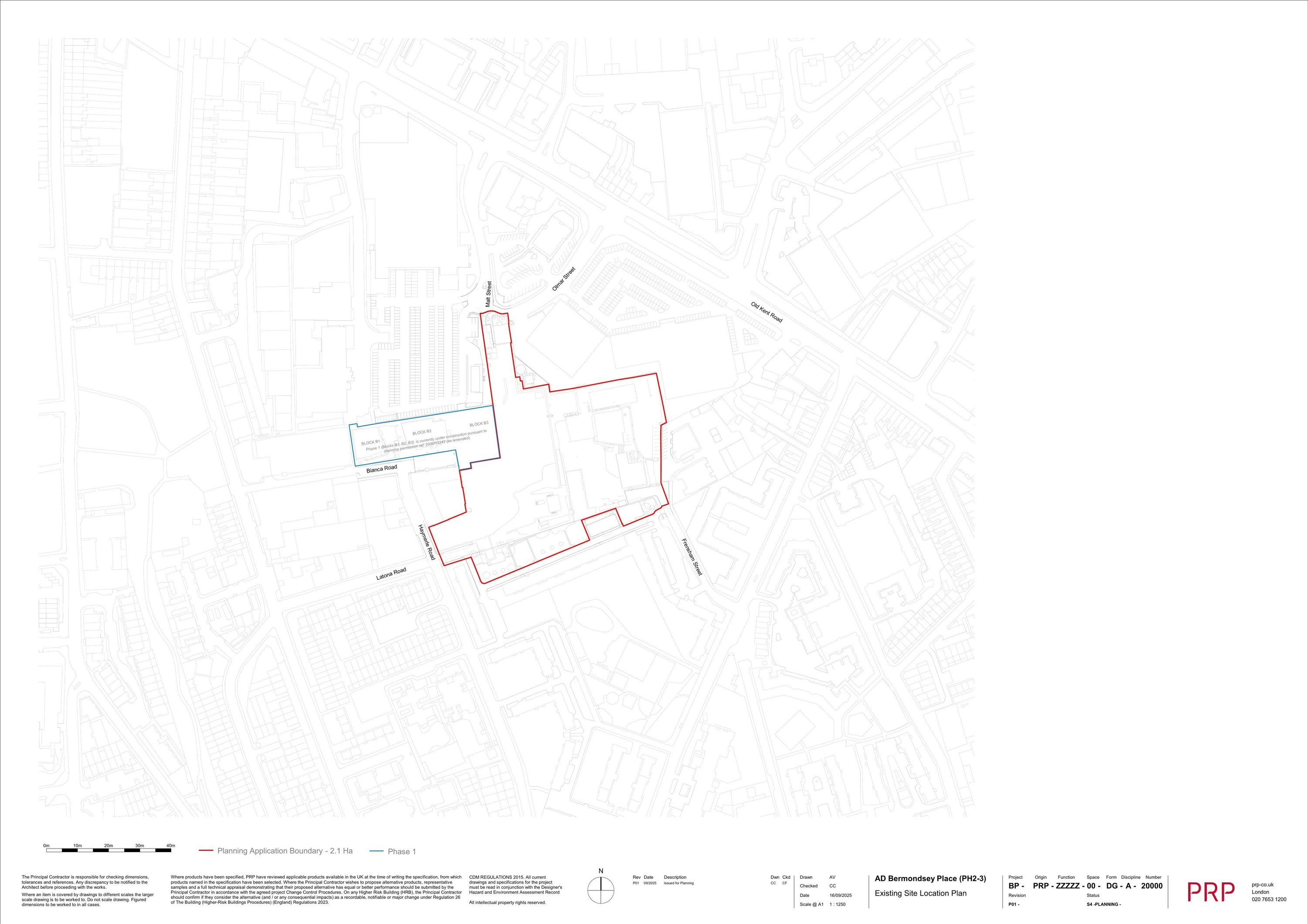
Task: Click the Frensham Street label
Action: pyautogui.click(x=692, y=557)
